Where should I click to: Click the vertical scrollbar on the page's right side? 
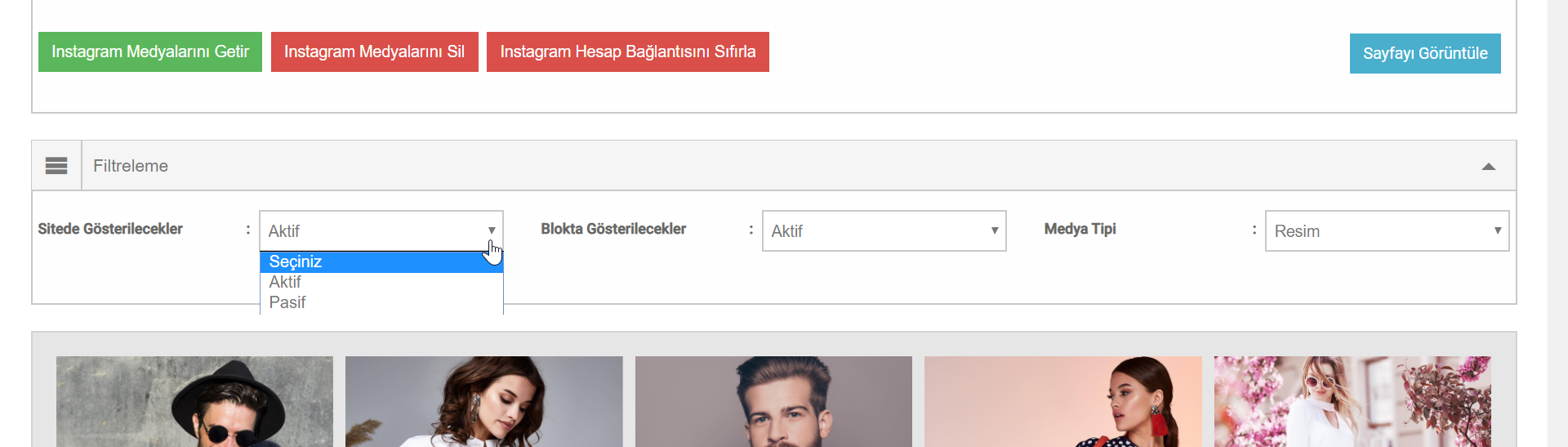1557,223
